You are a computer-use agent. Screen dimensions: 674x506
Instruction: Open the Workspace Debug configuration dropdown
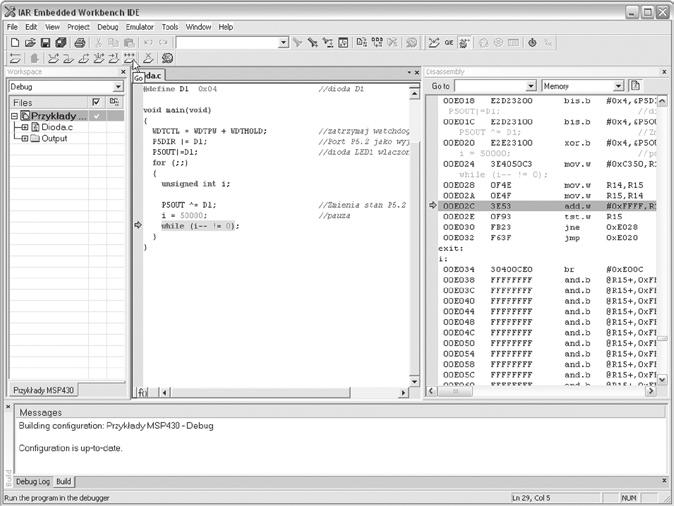(x=118, y=87)
